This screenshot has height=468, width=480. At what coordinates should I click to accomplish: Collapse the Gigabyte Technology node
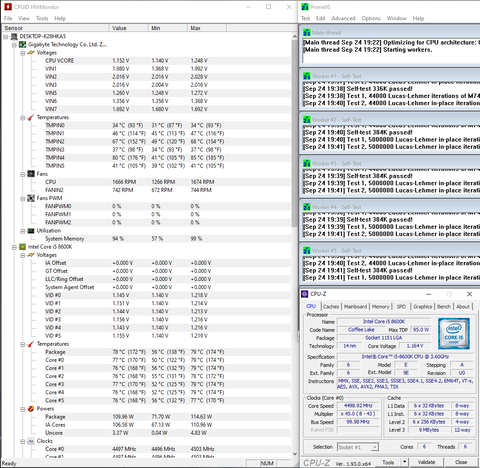pyautogui.click(x=14, y=45)
